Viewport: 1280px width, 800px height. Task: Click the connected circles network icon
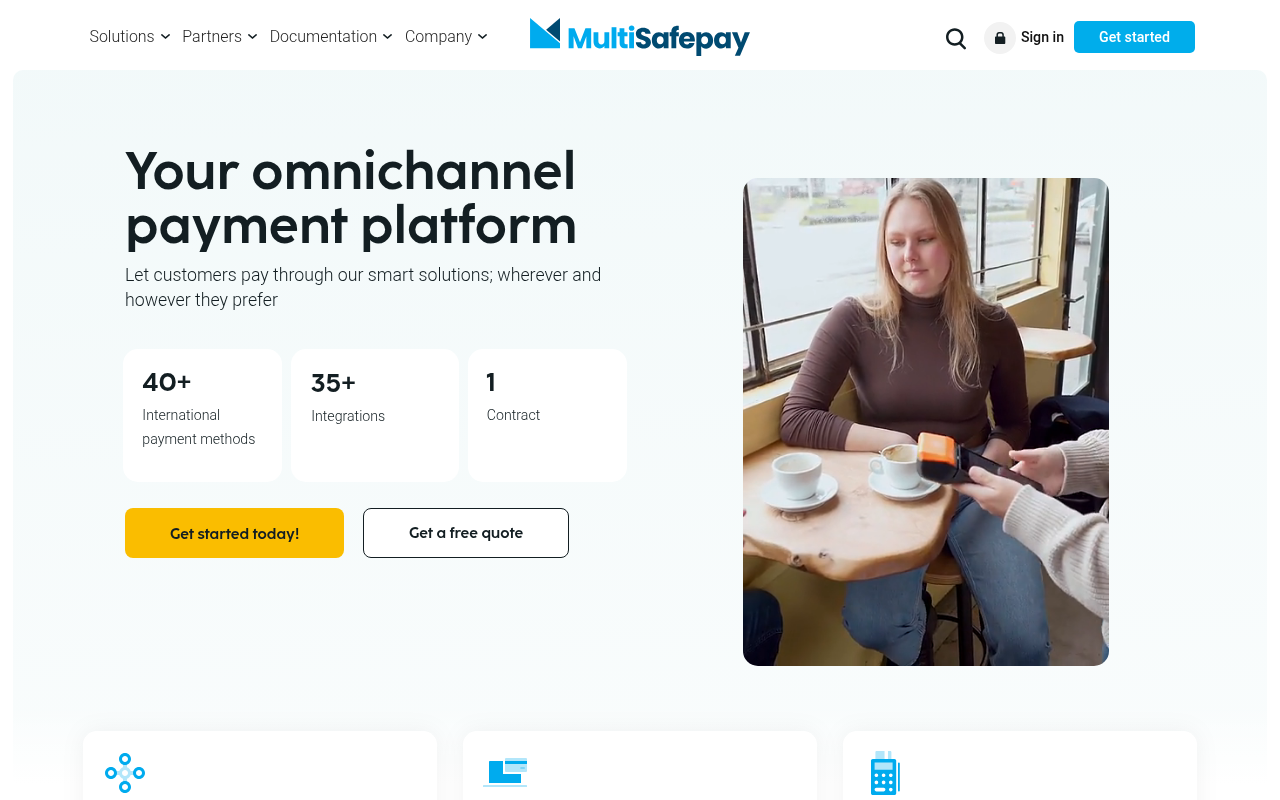(x=125, y=773)
